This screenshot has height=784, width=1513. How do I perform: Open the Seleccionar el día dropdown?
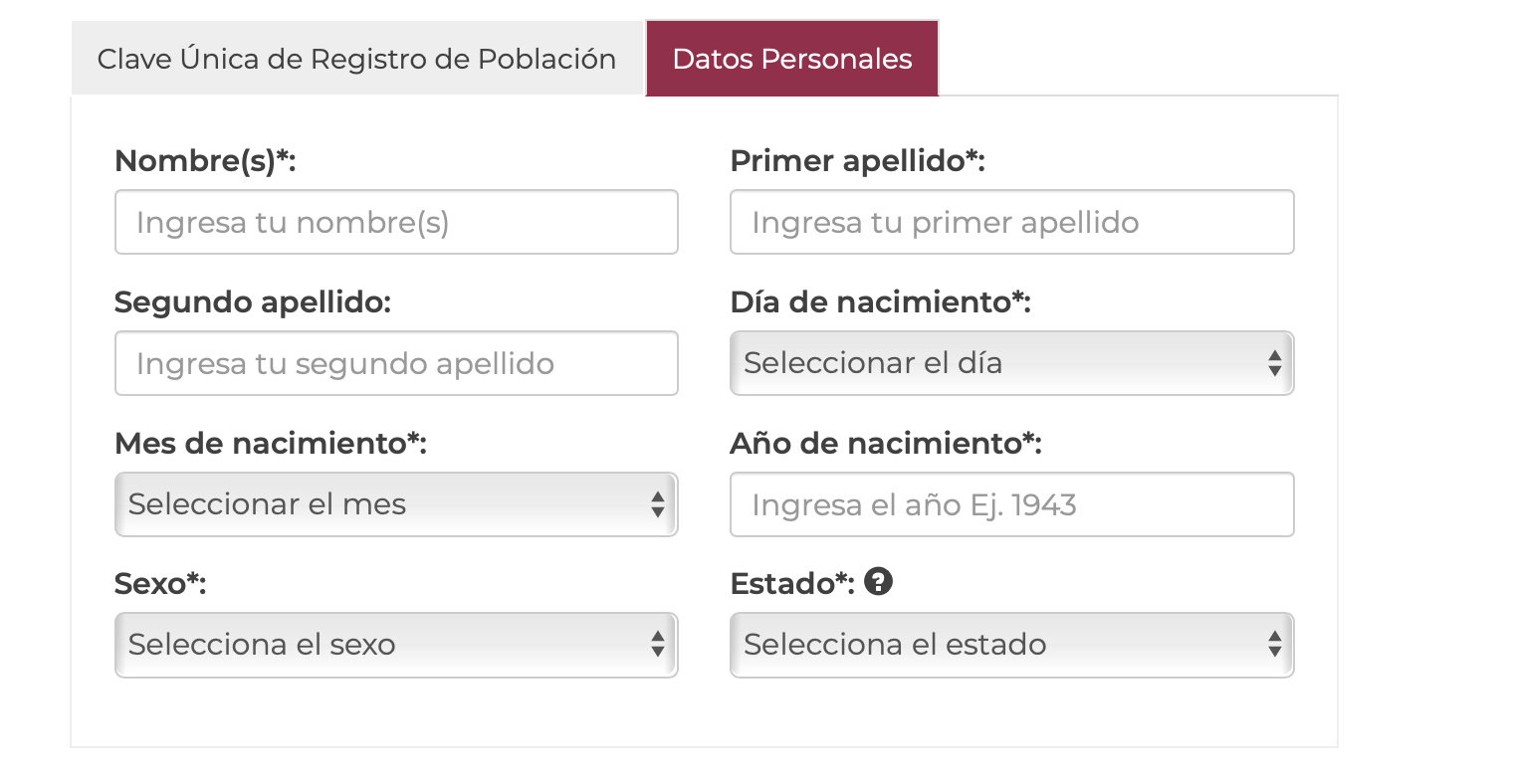(x=1011, y=363)
